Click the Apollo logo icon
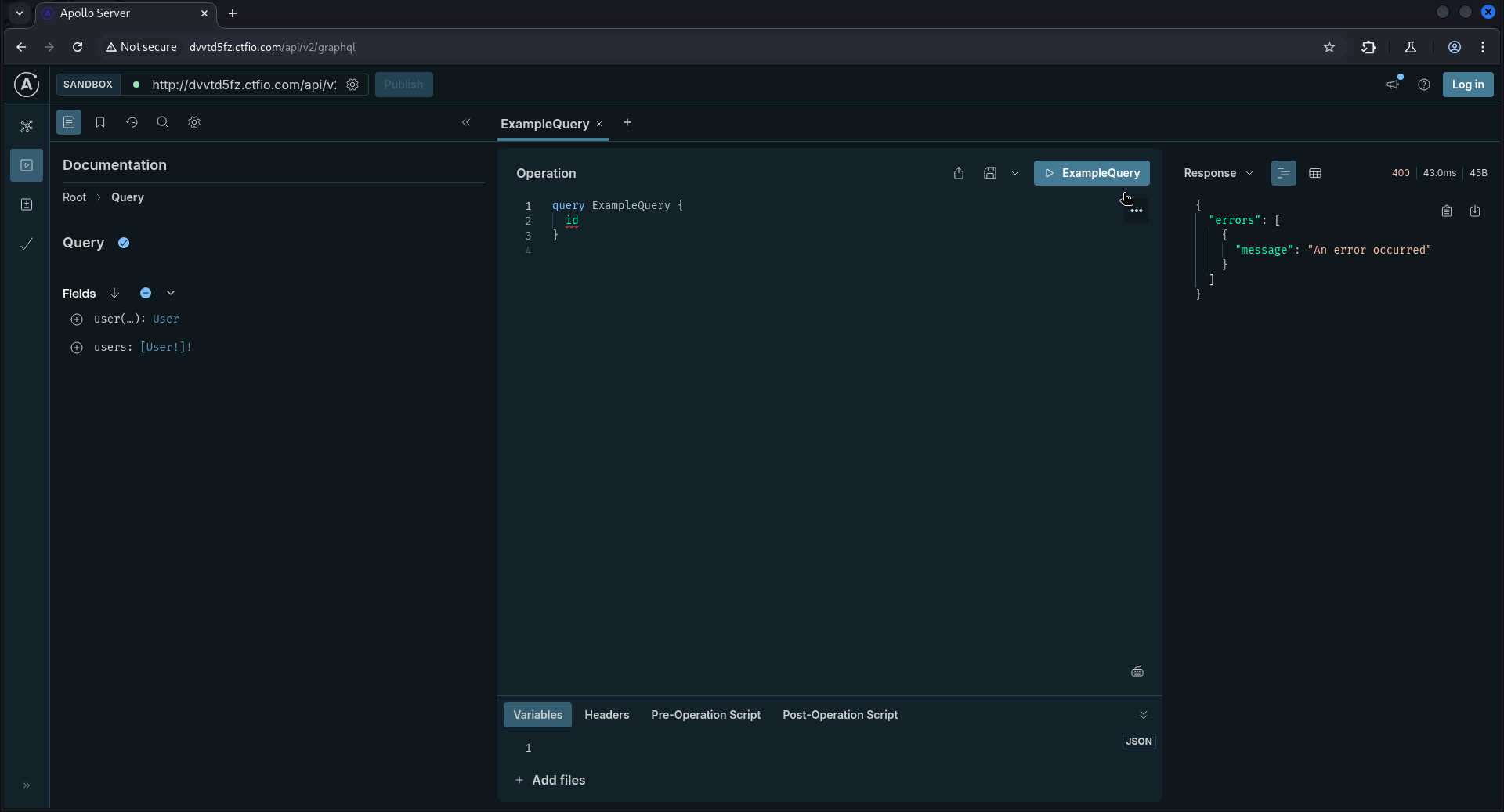This screenshot has height=812, width=1504. tap(27, 85)
